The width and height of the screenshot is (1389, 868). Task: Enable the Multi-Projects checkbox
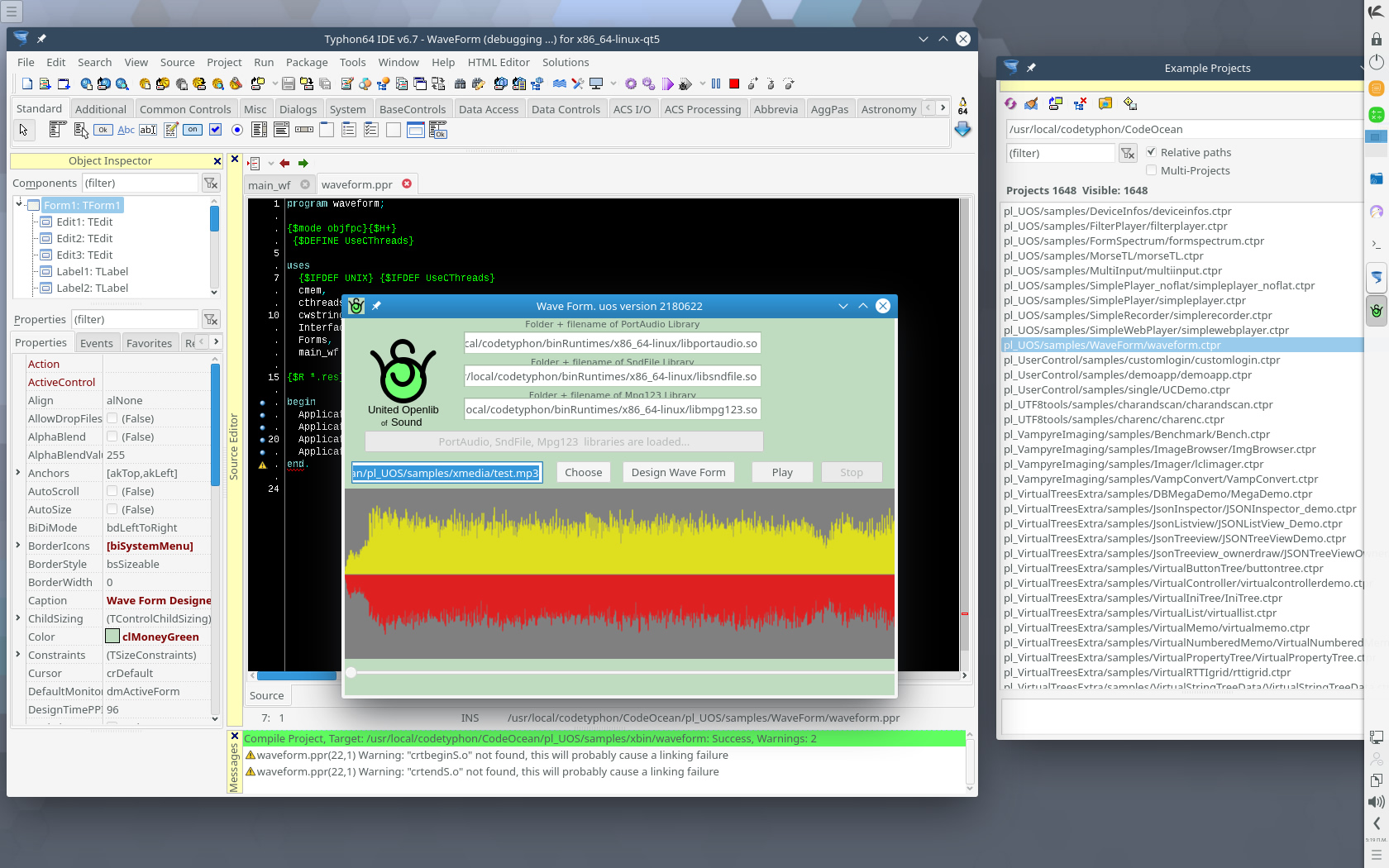tap(1151, 170)
